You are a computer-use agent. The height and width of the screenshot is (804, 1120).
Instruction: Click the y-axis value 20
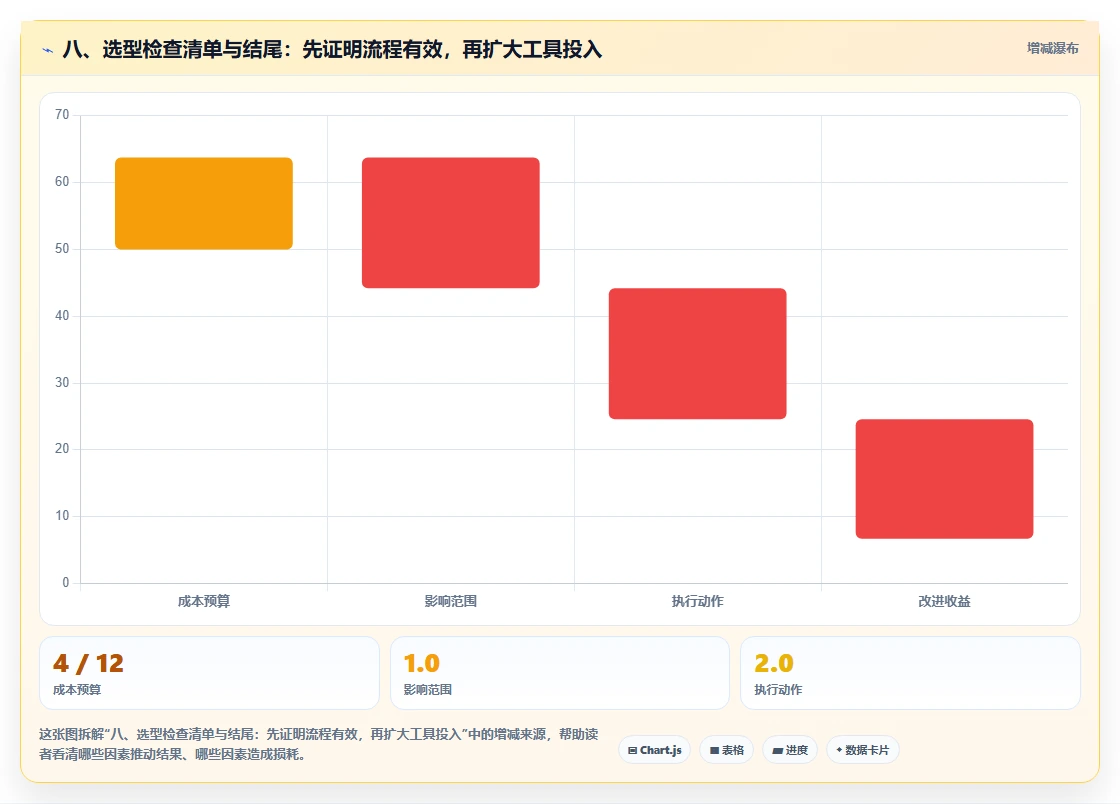click(x=62, y=448)
